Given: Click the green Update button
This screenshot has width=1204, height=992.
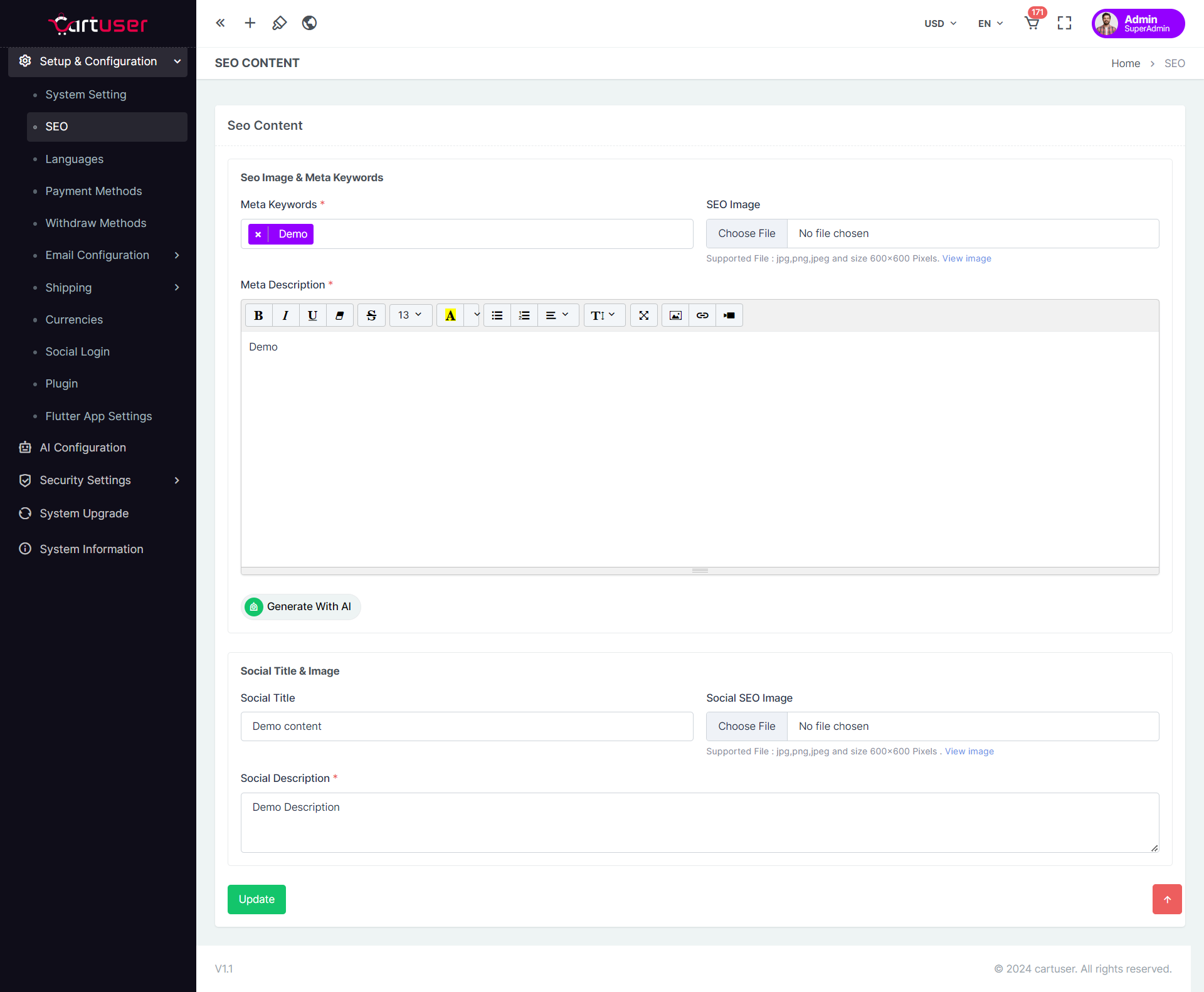Looking at the screenshot, I should tap(256, 899).
